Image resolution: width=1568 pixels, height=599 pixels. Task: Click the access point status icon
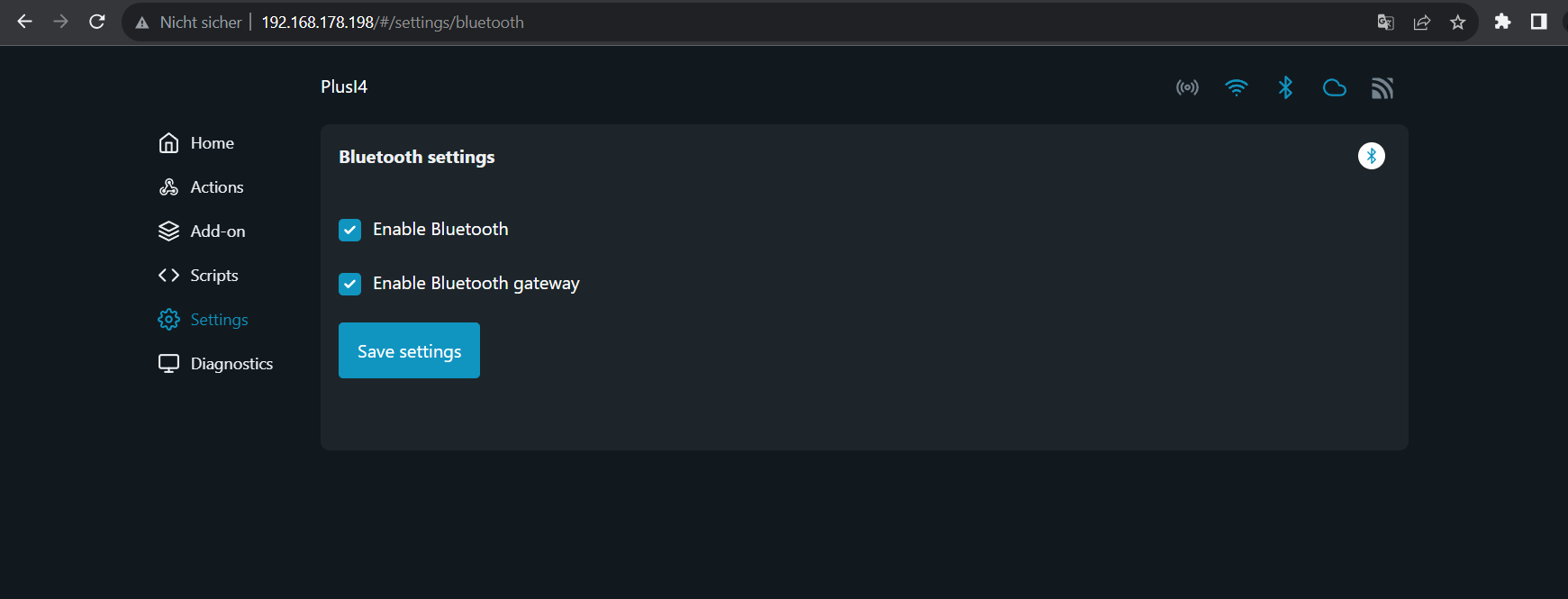[1187, 87]
